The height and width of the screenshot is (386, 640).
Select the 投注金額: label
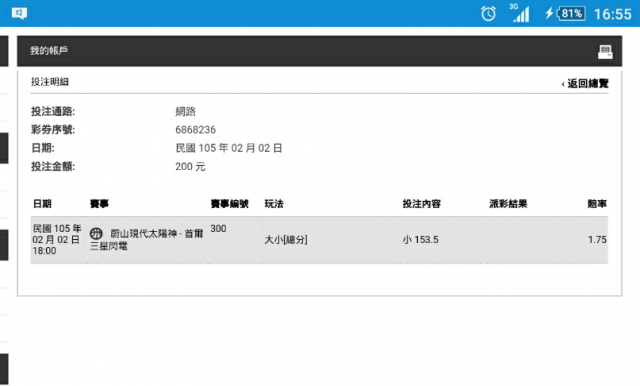tap(53, 166)
